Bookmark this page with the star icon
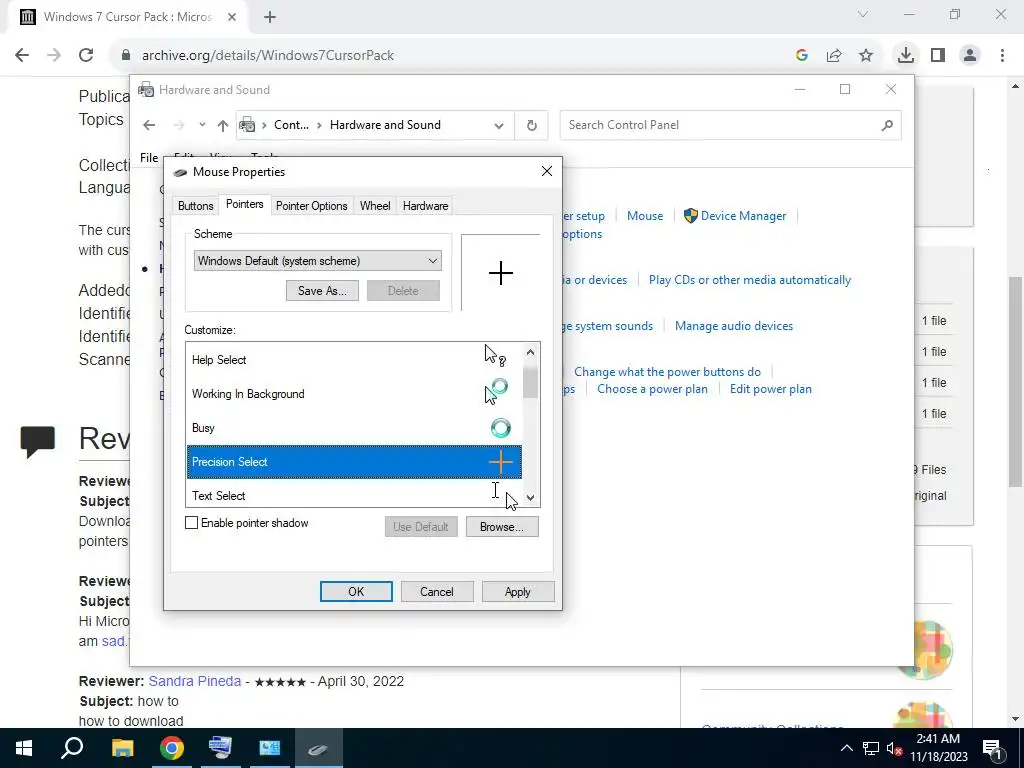 coord(866,56)
